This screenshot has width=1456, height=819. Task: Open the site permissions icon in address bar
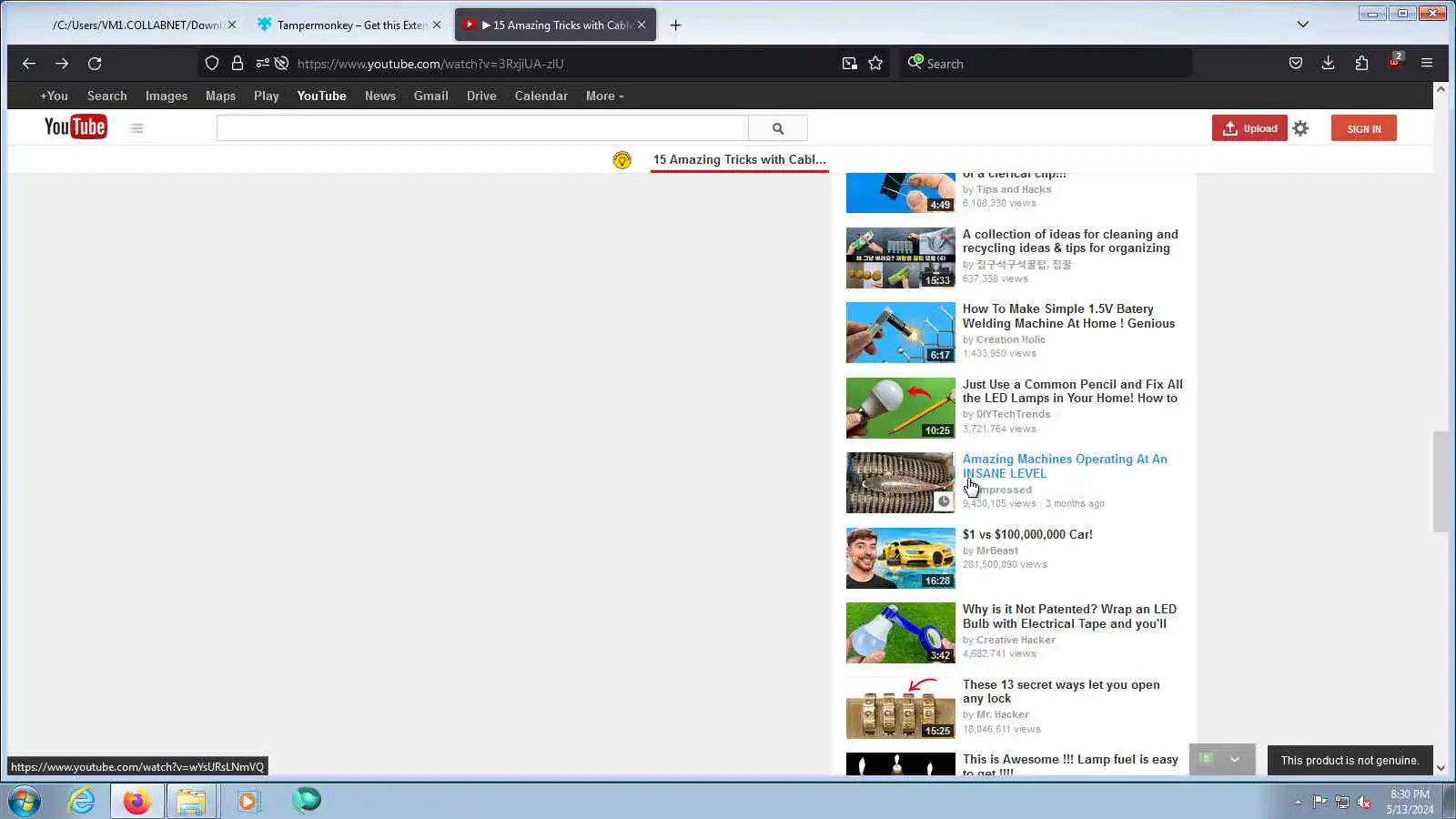[262, 64]
